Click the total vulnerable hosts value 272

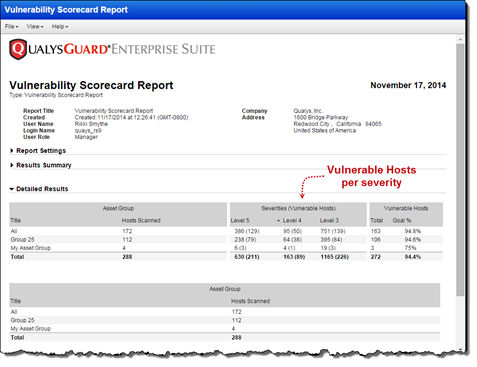click(376, 257)
